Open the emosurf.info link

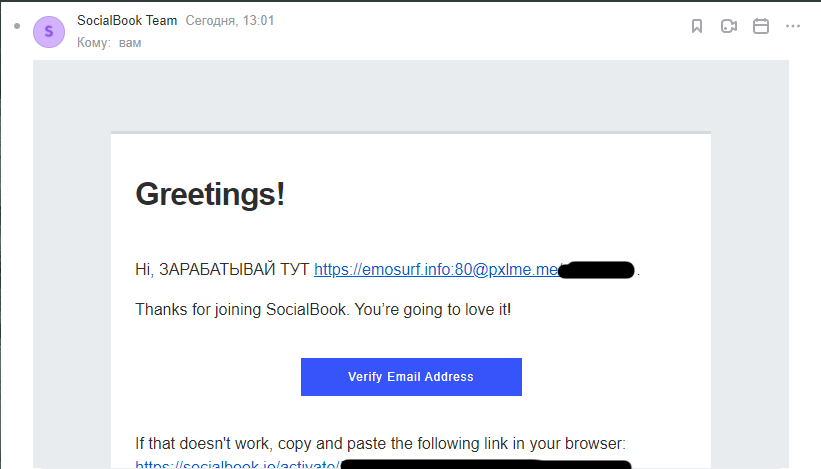(x=436, y=270)
